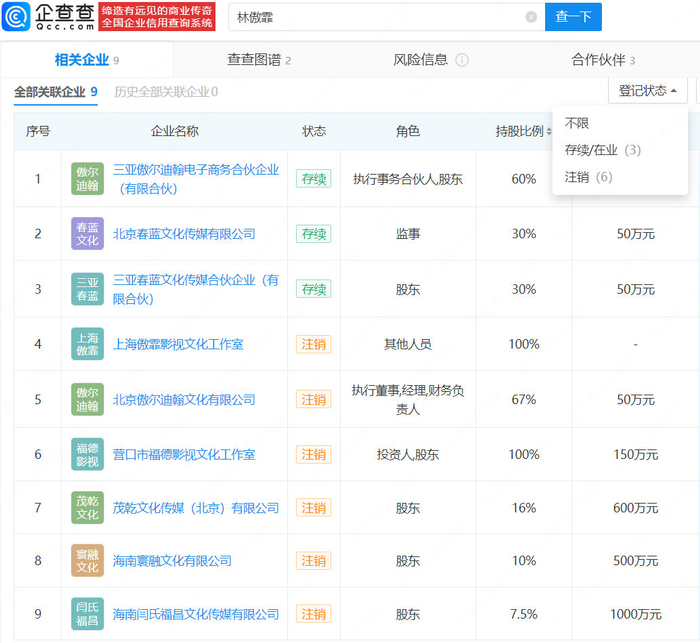Show 历史全部关联企业 list
The height and width of the screenshot is (643, 700).
pyautogui.click(x=165, y=92)
